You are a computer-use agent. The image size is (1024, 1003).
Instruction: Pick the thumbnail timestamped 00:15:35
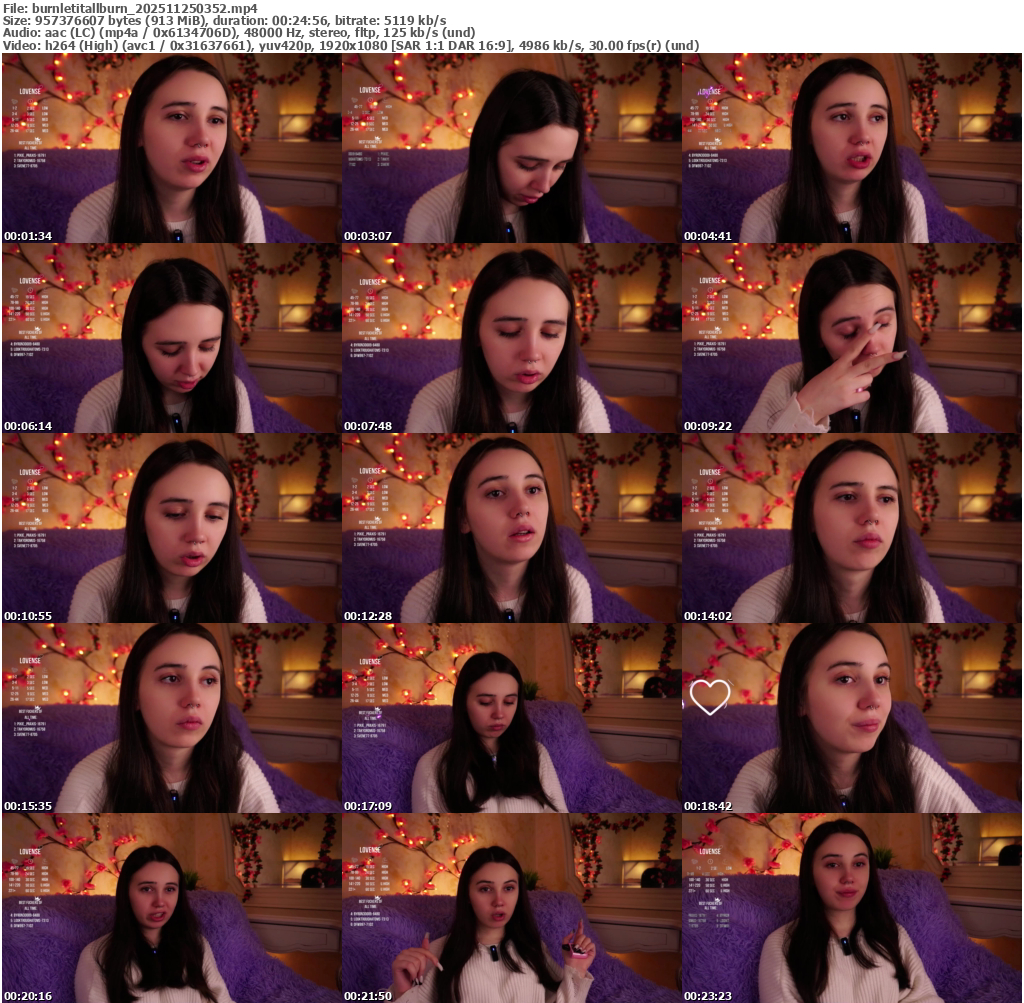pyautogui.click(x=171, y=718)
